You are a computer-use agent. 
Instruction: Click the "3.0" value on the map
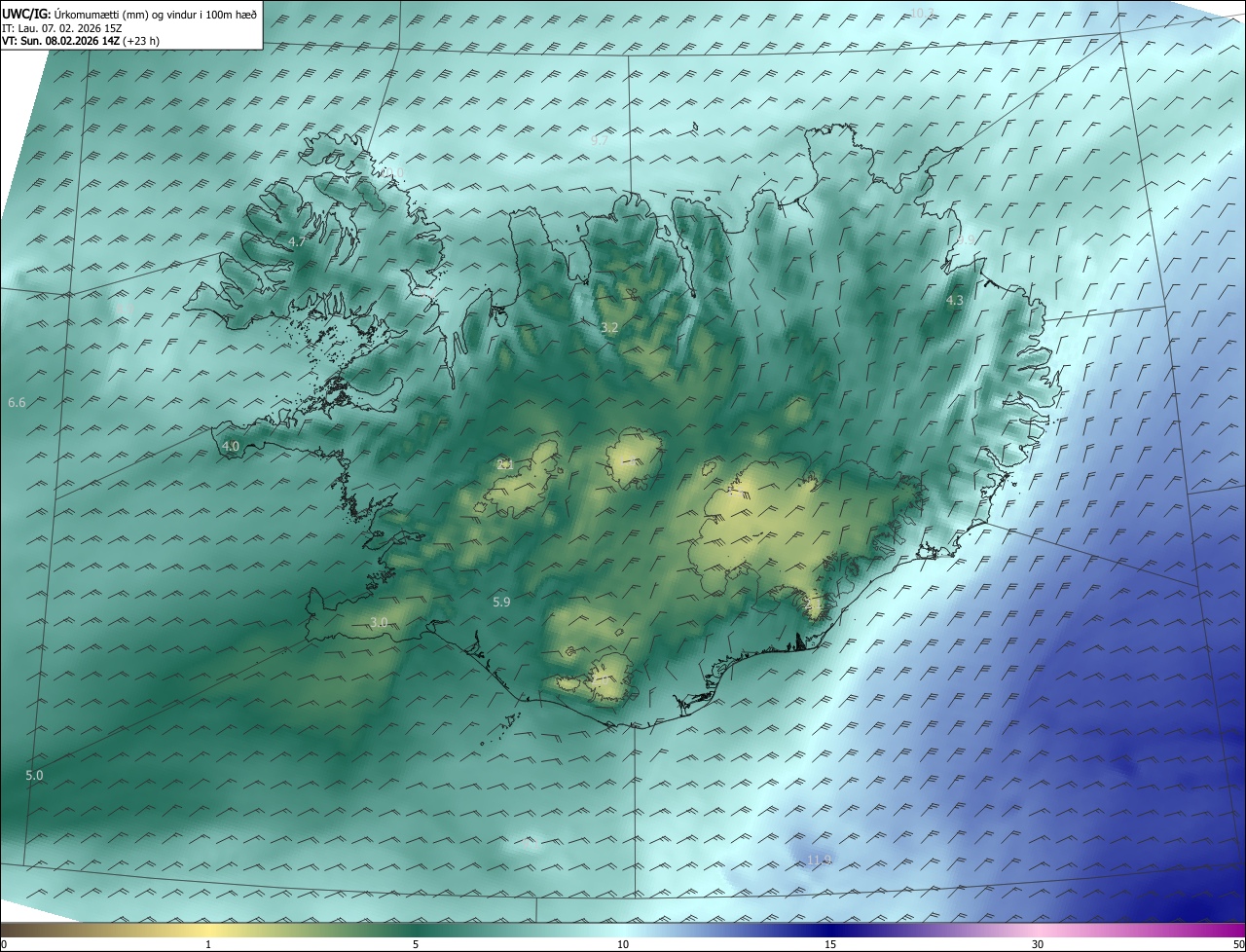tap(380, 622)
